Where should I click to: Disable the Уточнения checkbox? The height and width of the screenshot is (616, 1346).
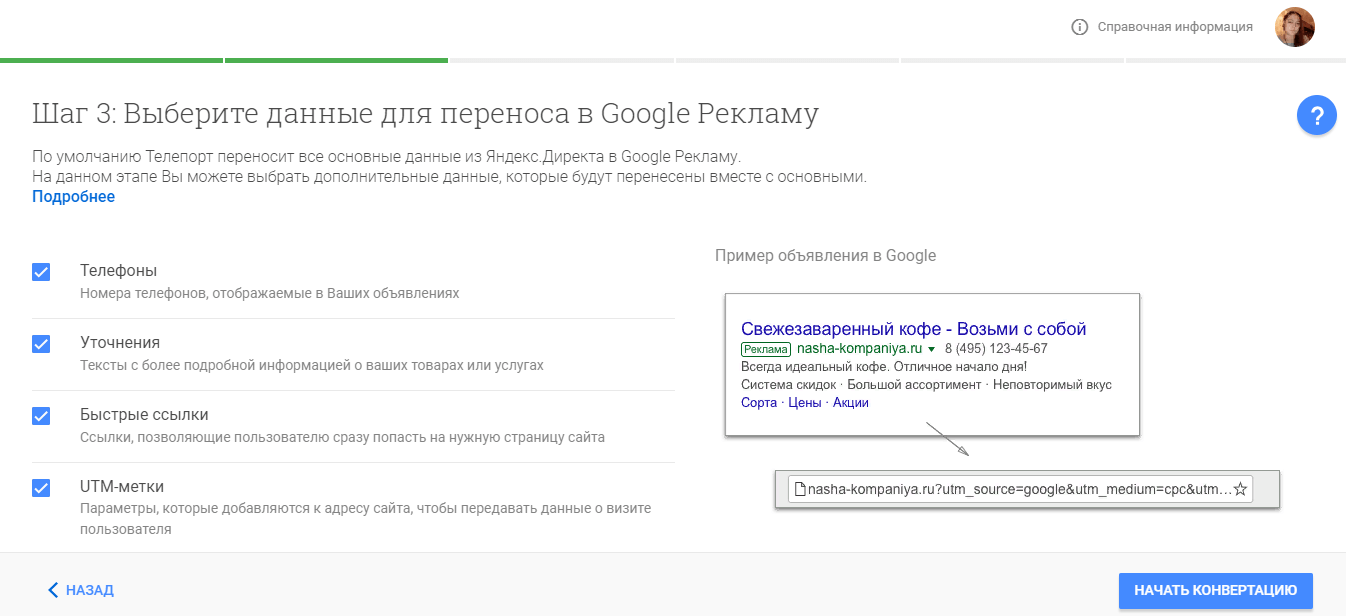click(40, 343)
